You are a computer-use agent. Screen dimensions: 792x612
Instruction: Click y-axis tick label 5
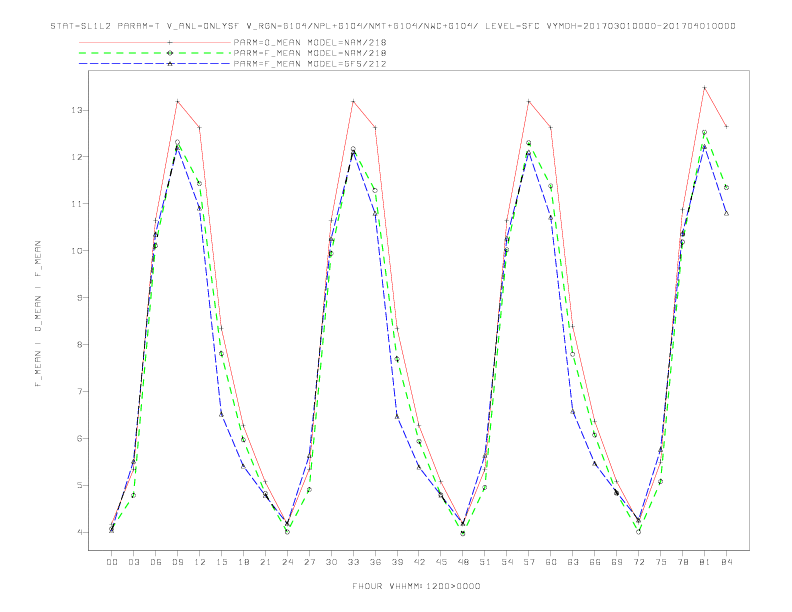[80, 485]
